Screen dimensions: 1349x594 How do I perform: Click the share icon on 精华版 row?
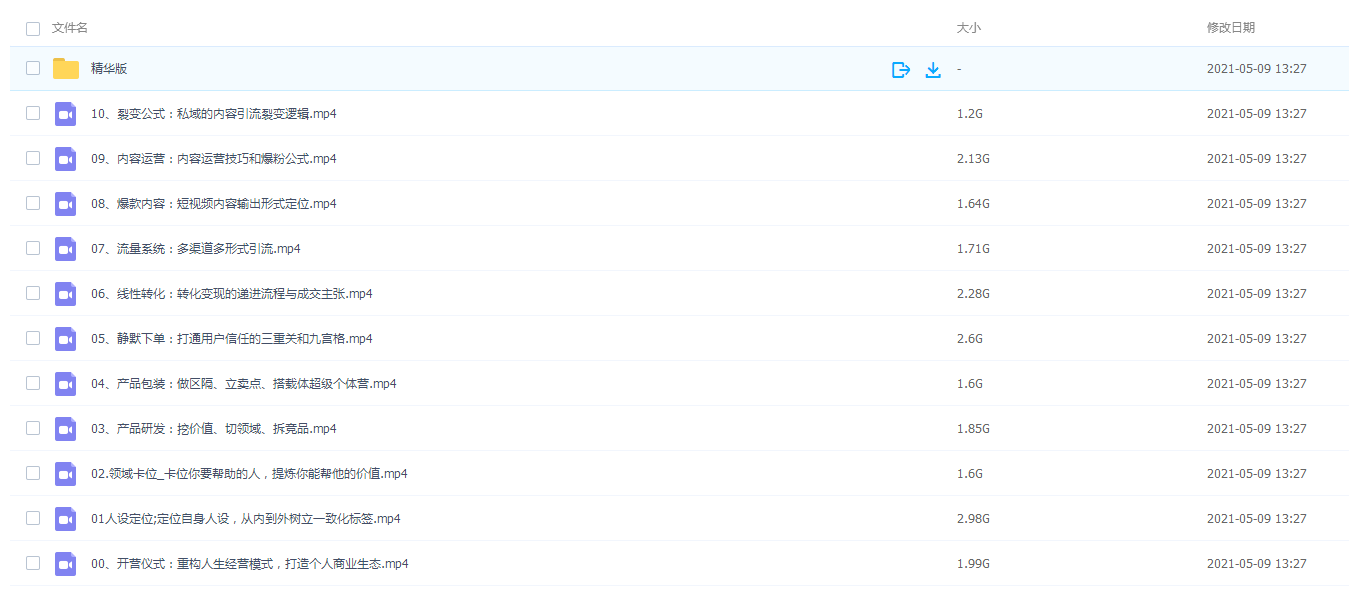[x=901, y=69]
